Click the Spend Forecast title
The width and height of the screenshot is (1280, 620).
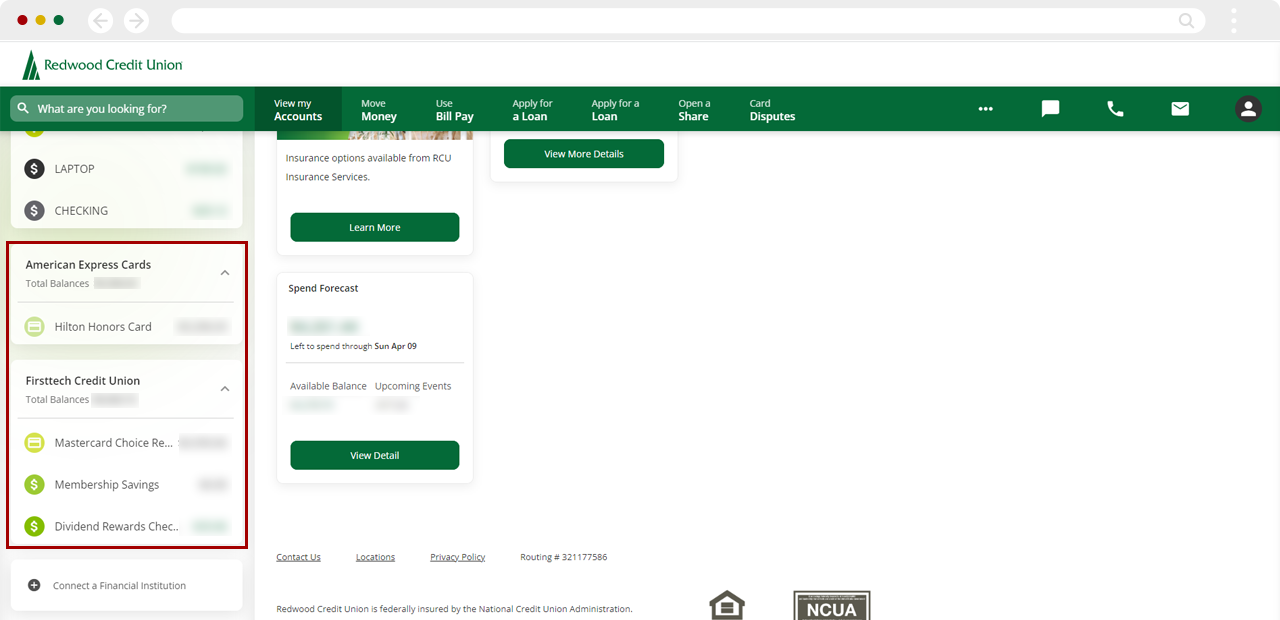(323, 288)
